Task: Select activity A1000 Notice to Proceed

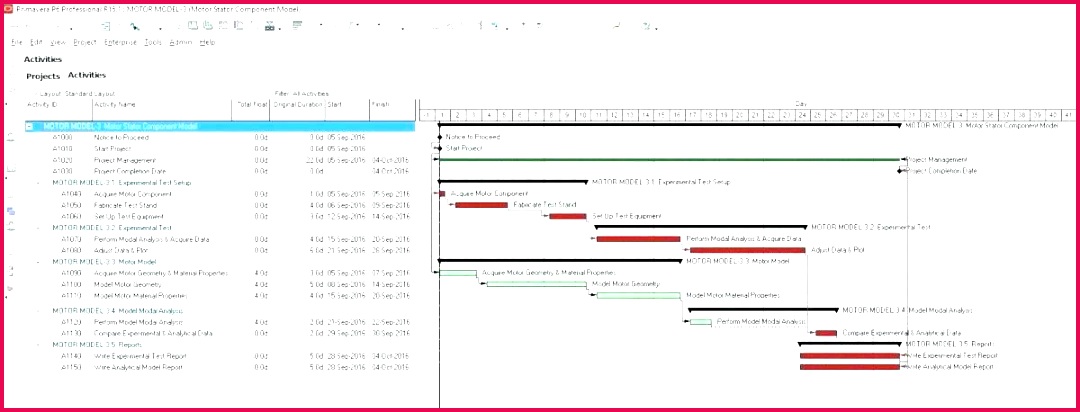Action: pyautogui.click(x=220, y=137)
